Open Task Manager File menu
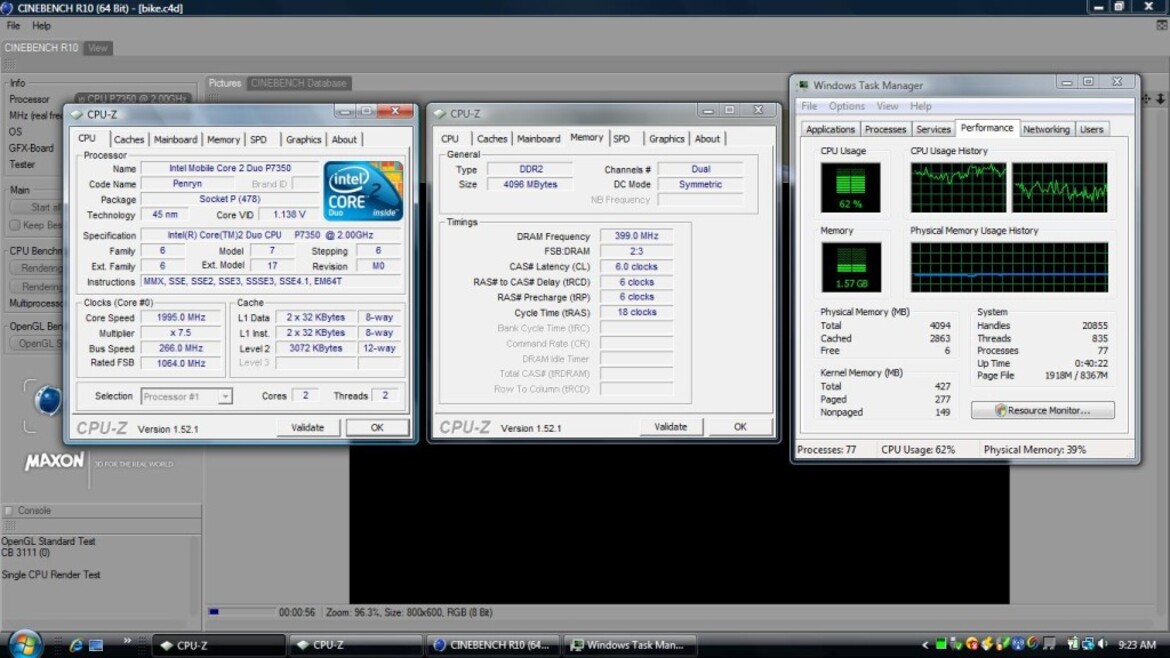The image size is (1170, 658). click(x=809, y=106)
